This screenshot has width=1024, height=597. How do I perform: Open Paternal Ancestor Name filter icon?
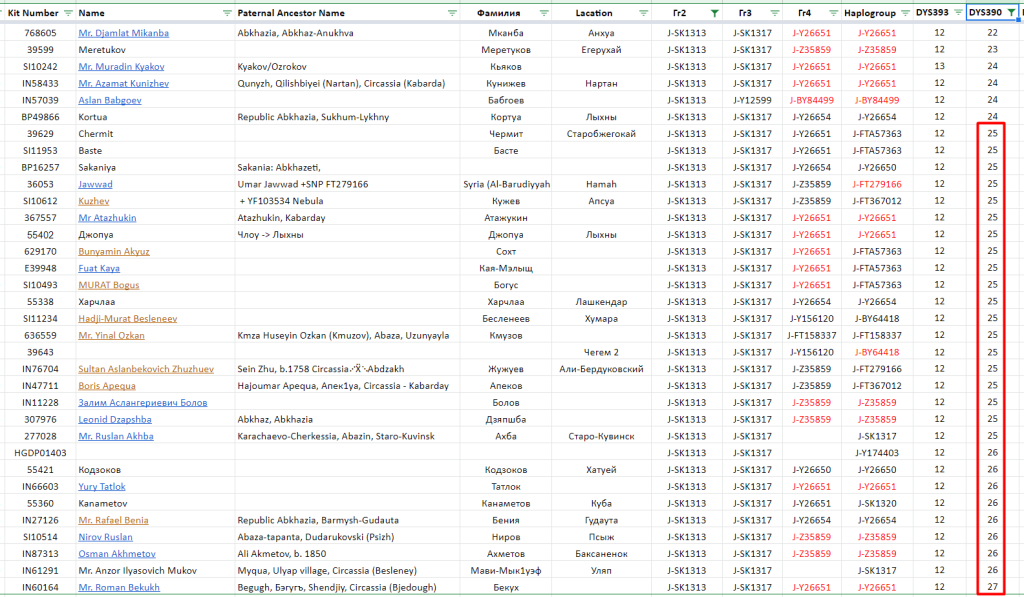tap(452, 13)
